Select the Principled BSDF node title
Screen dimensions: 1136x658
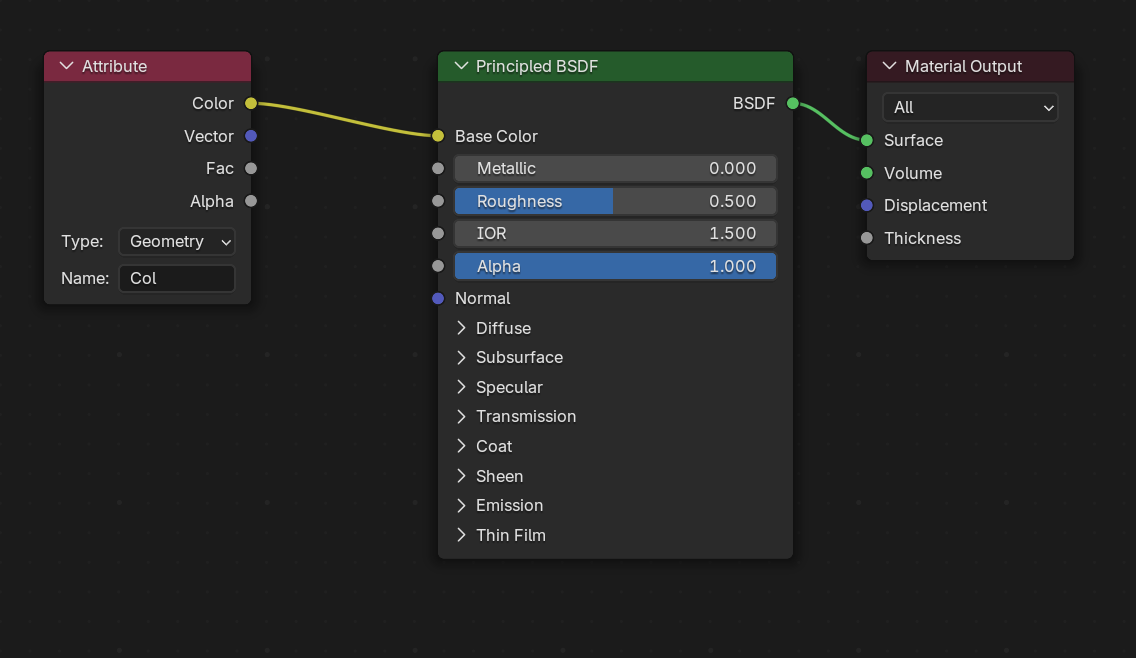[537, 66]
